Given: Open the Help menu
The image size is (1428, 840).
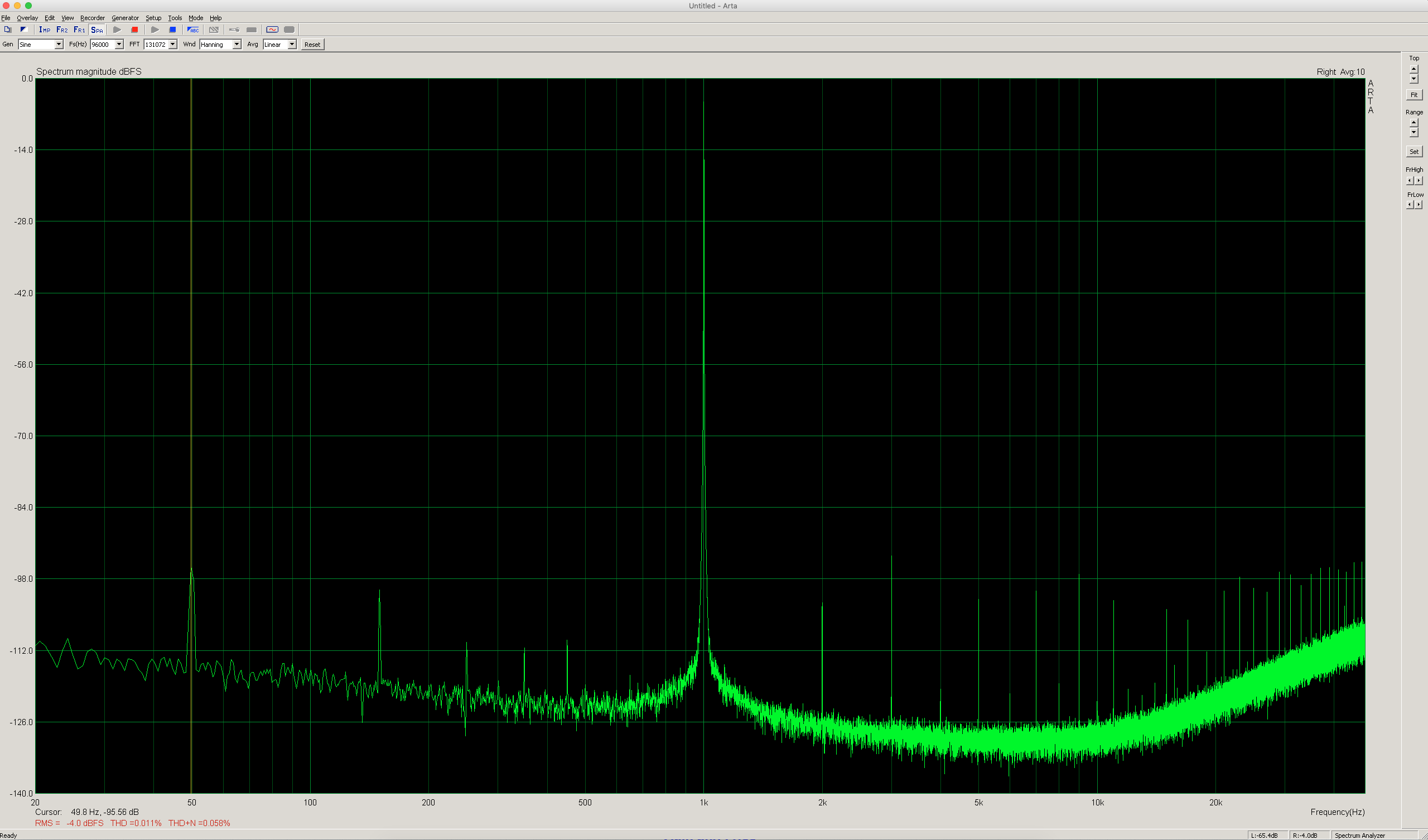Looking at the screenshot, I should pyautogui.click(x=216, y=18).
